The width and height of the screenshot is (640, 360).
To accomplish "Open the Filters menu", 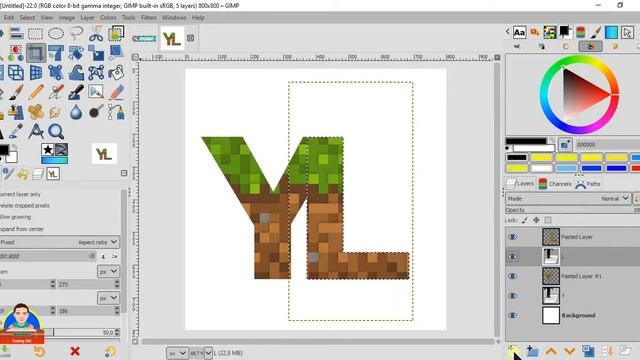I will 149,18.
